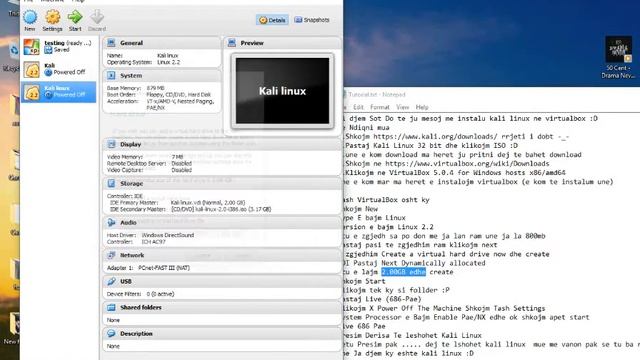Click the Network section icon

click(111, 255)
